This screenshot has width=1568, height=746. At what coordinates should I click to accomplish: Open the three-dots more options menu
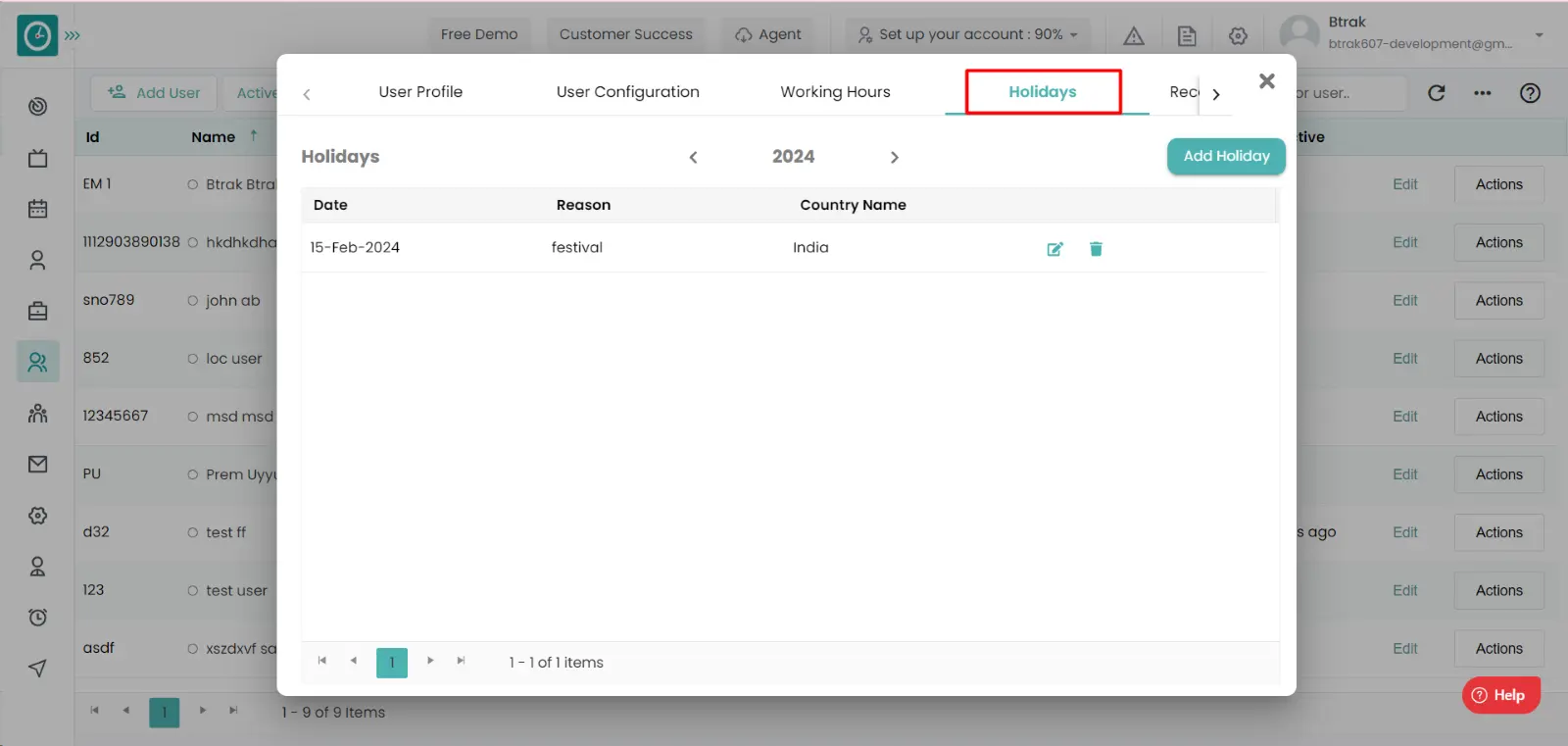point(1483,93)
